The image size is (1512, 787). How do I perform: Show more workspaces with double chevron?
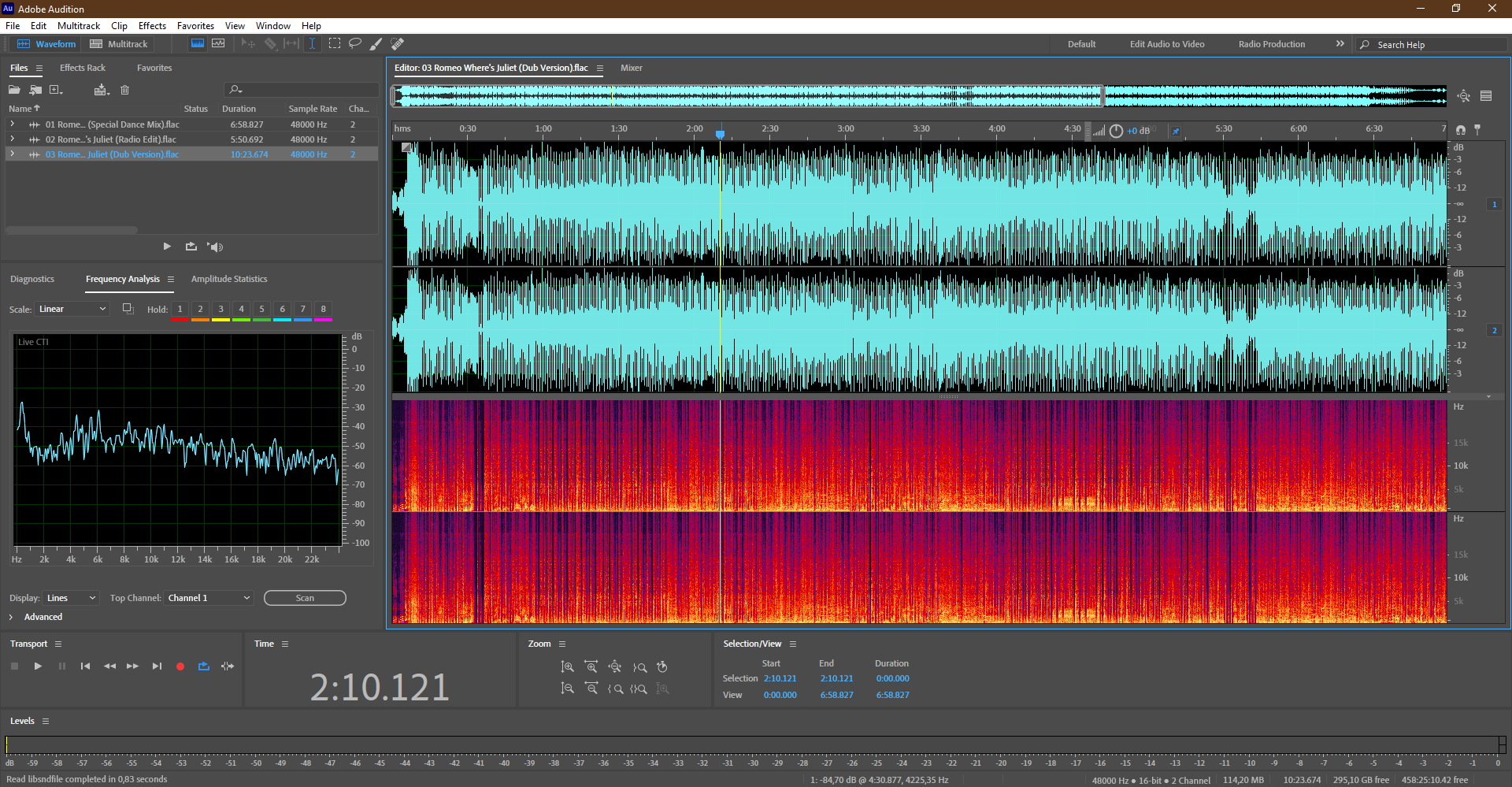point(1340,44)
